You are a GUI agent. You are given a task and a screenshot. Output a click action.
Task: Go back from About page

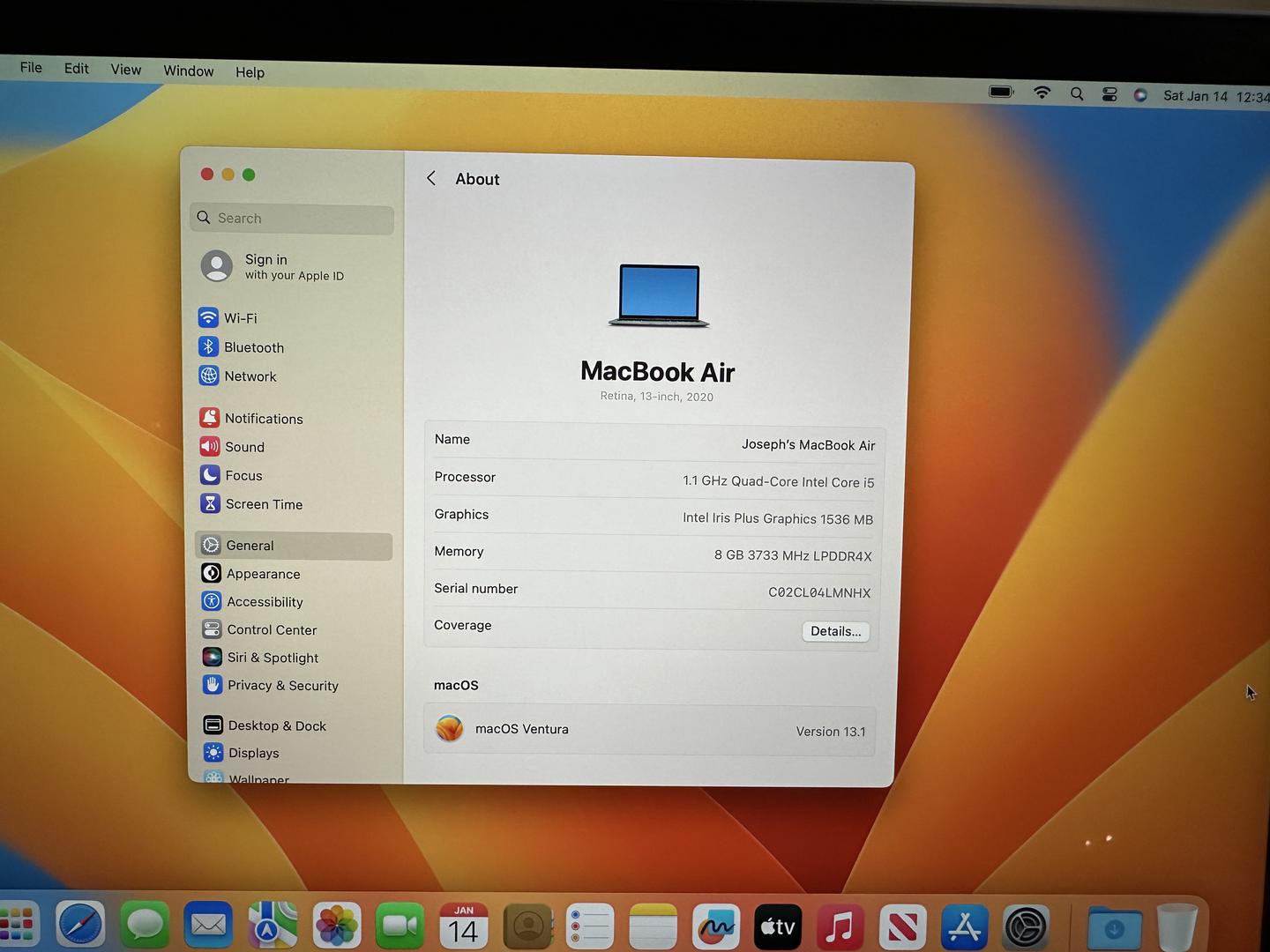coord(431,178)
